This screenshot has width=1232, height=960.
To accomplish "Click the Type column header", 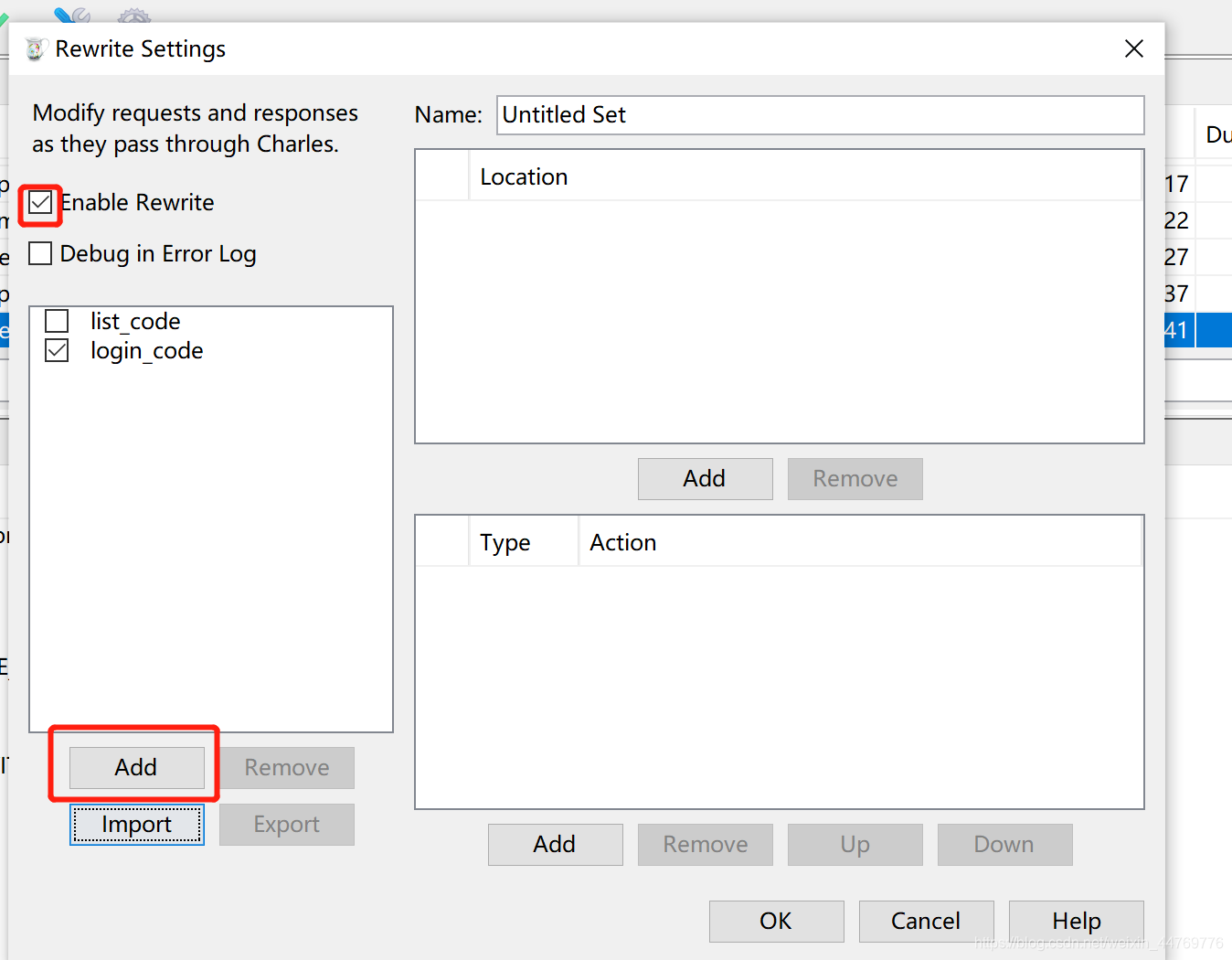I will point(524,542).
